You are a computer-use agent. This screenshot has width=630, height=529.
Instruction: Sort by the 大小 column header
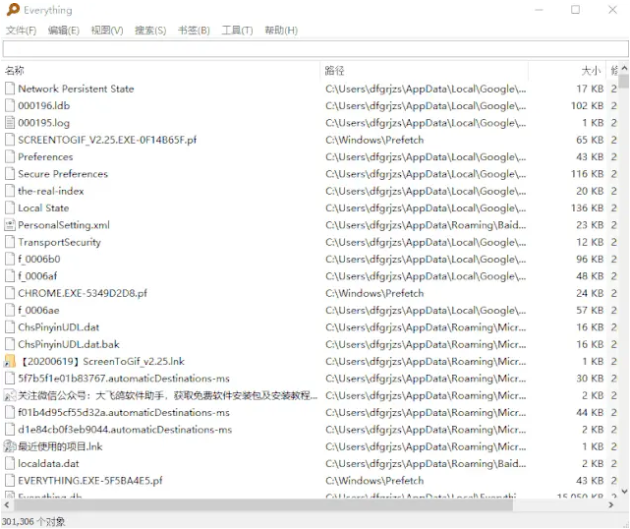567,71
